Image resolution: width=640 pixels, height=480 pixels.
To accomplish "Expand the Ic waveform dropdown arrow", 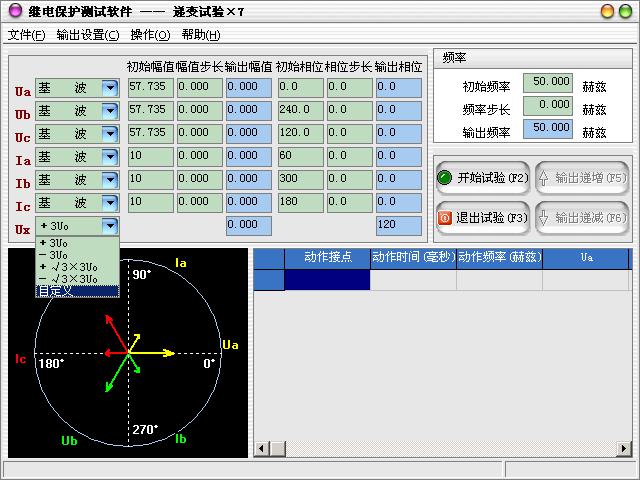I will coord(110,203).
